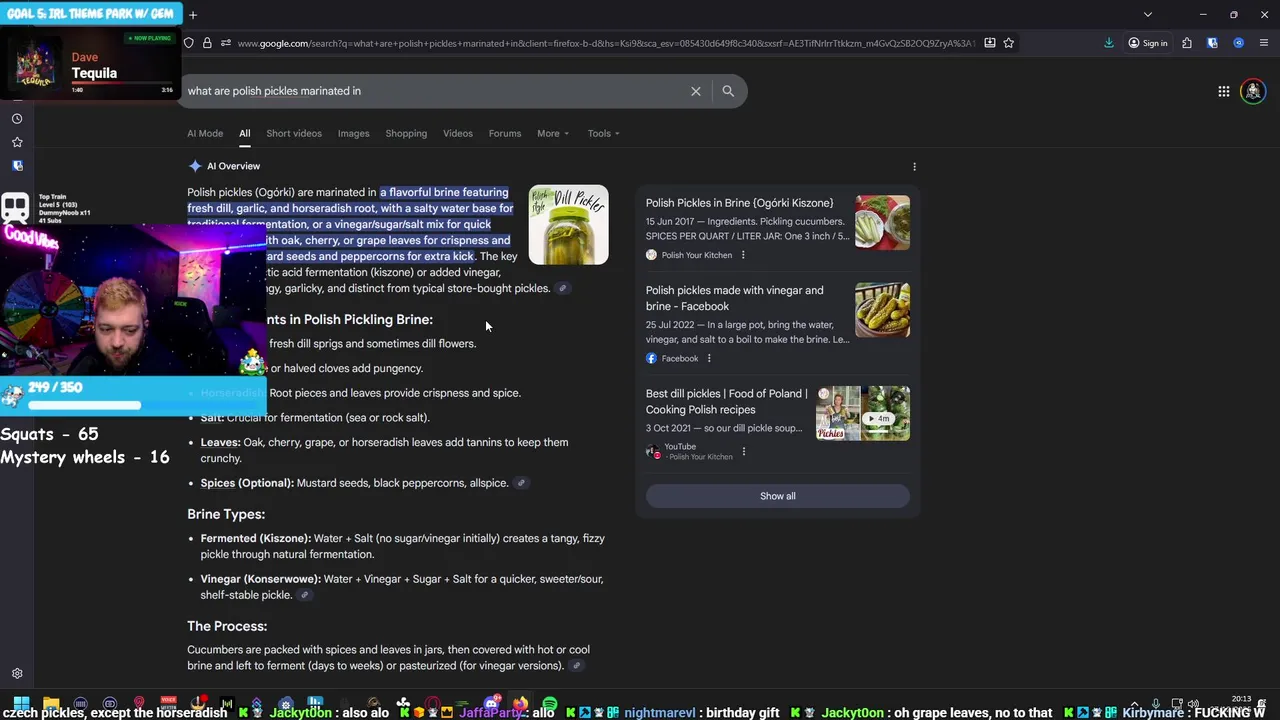Image resolution: width=1280 pixels, height=720 pixels.
Task: Click the YouTube video thumbnail with 4m badge
Action: point(863,413)
